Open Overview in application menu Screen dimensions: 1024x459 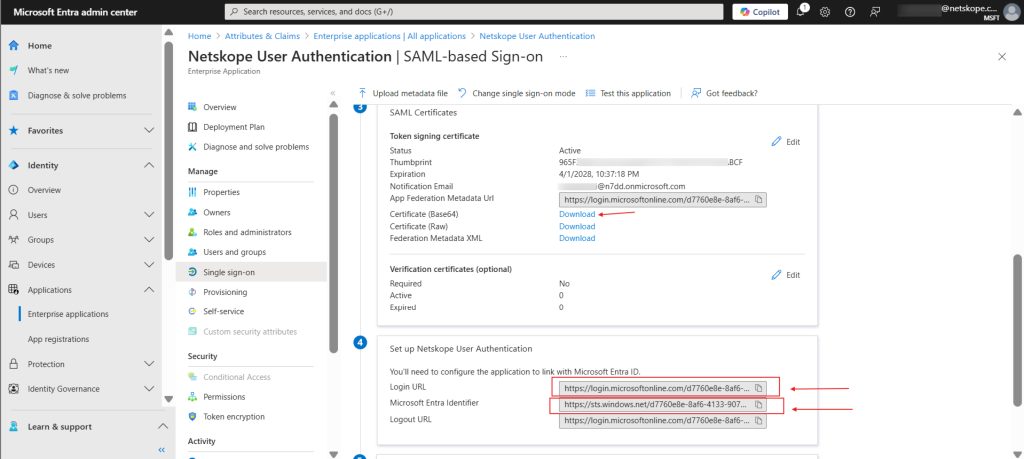click(219, 107)
